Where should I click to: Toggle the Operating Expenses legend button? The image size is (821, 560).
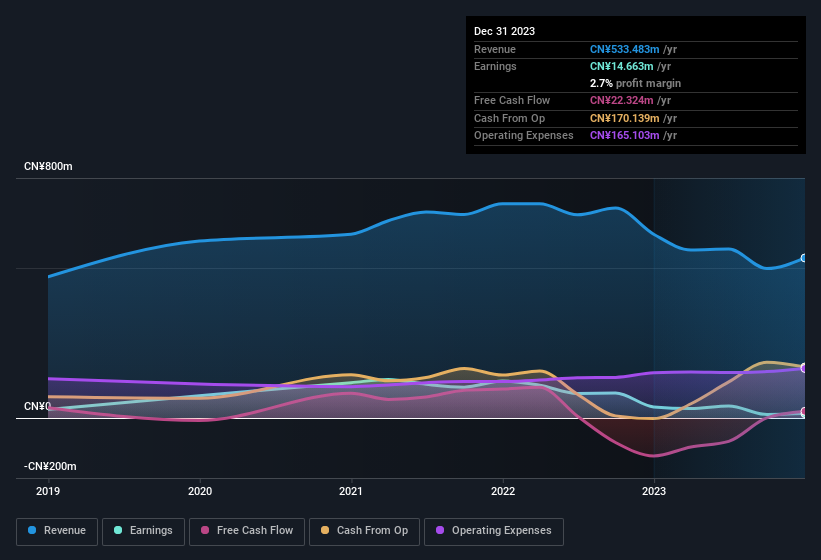494,531
